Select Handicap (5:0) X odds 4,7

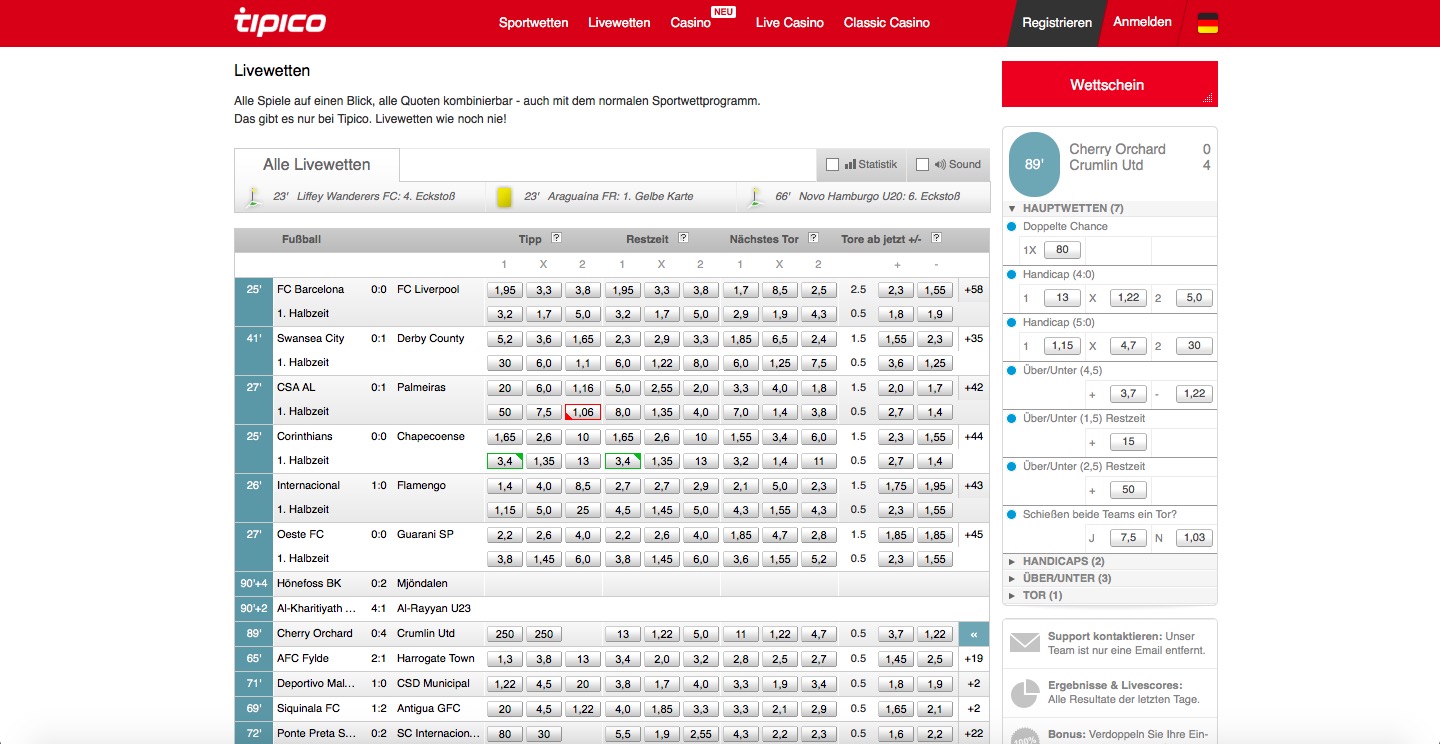pyautogui.click(x=1128, y=346)
